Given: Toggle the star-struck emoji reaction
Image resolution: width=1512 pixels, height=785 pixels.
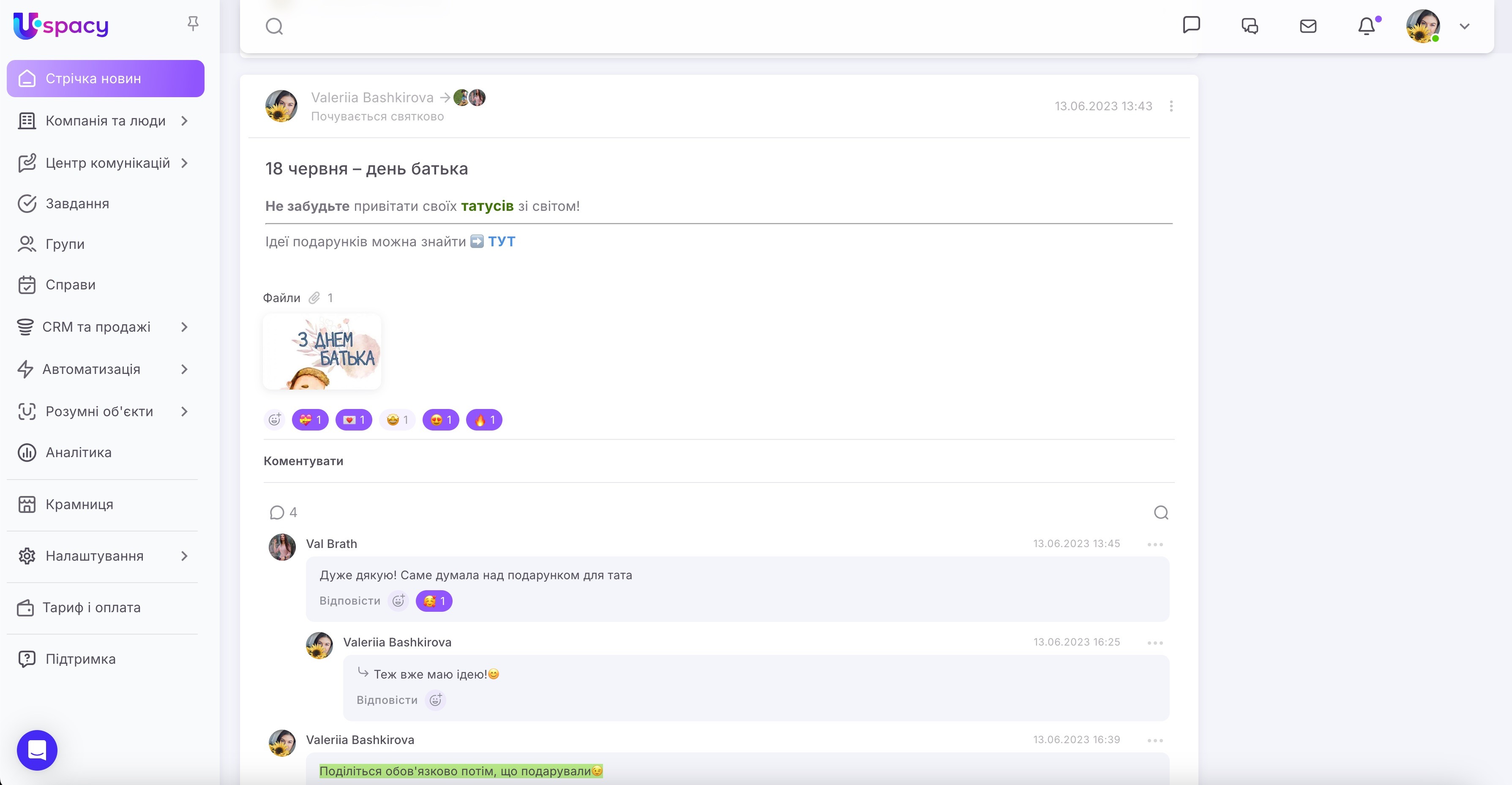Looking at the screenshot, I should [x=397, y=420].
